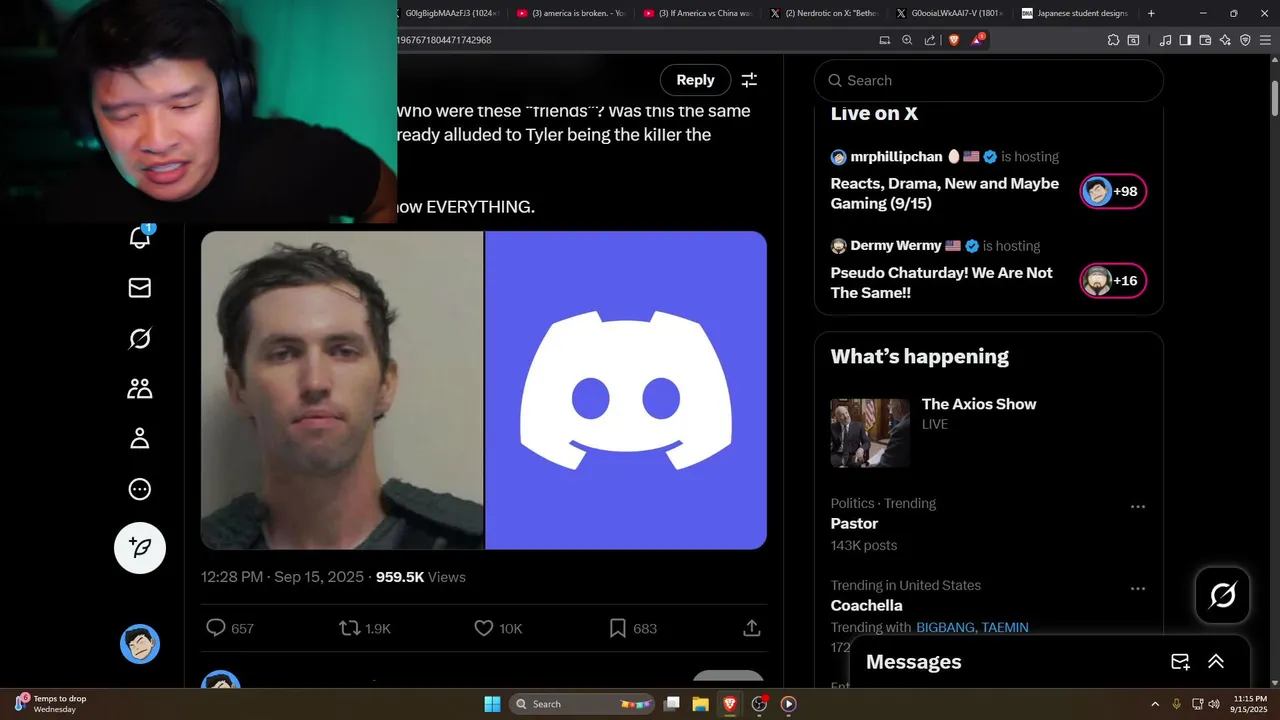Open the browser hamburger menu
This screenshot has height=720, width=1280.
click(1265, 40)
